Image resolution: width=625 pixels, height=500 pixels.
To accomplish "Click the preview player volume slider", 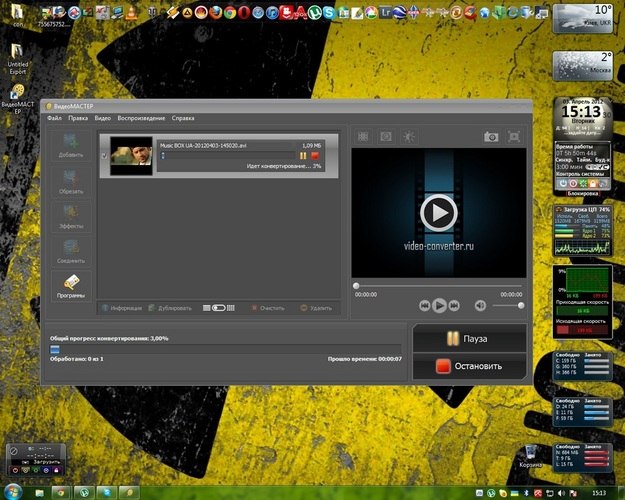I will pyautogui.click(x=507, y=305).
